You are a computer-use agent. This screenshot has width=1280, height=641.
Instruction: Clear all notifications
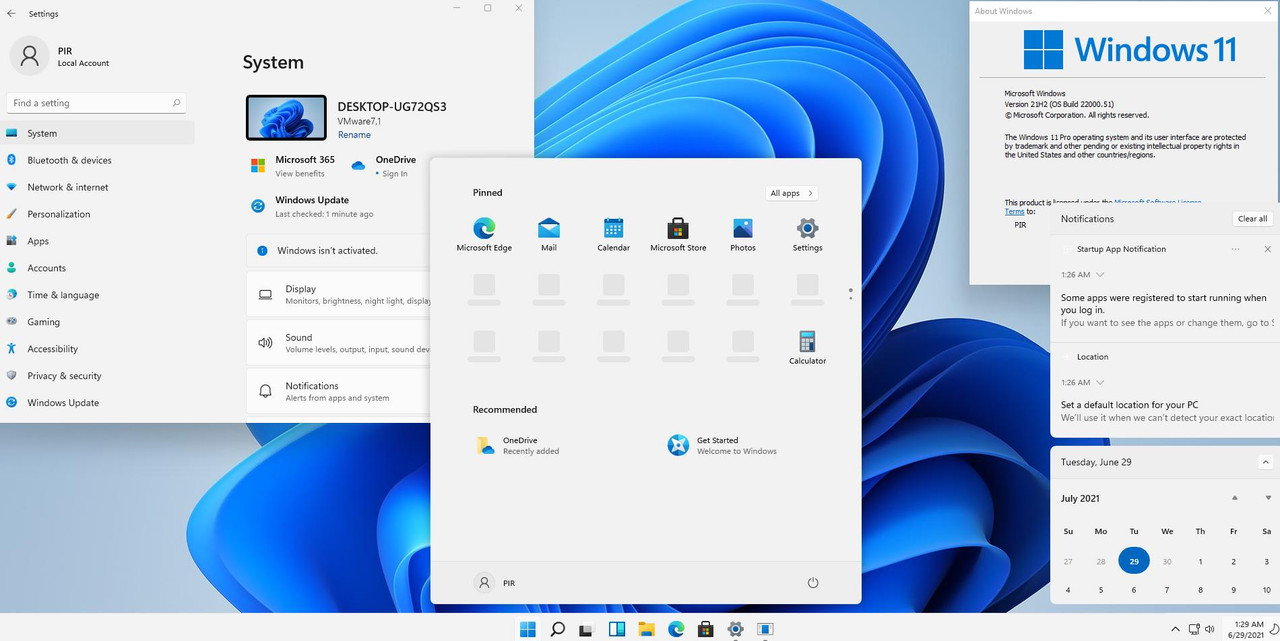click(1252, 219)
